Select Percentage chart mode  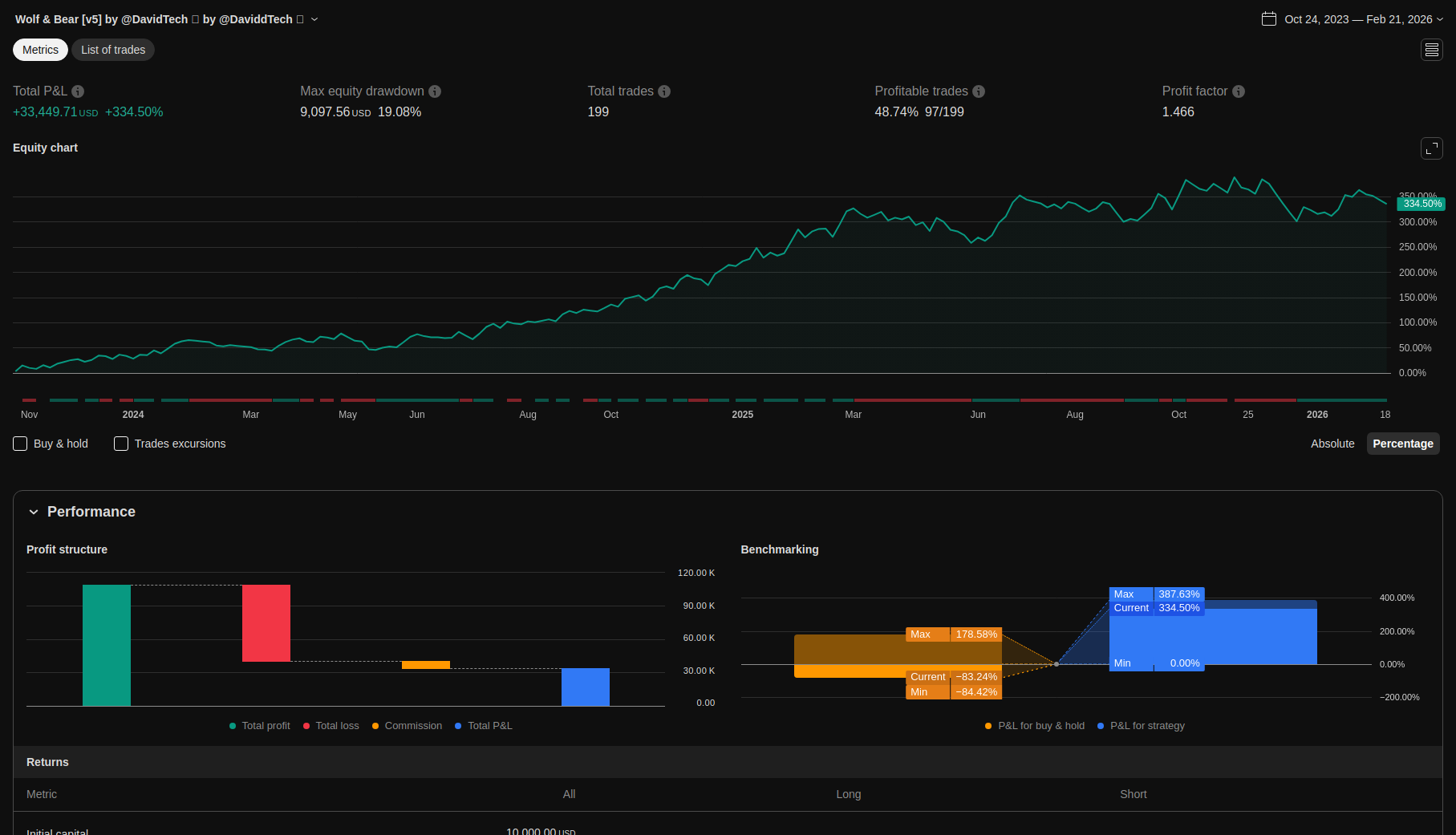pyautogui.click(x=1402, y=444)
